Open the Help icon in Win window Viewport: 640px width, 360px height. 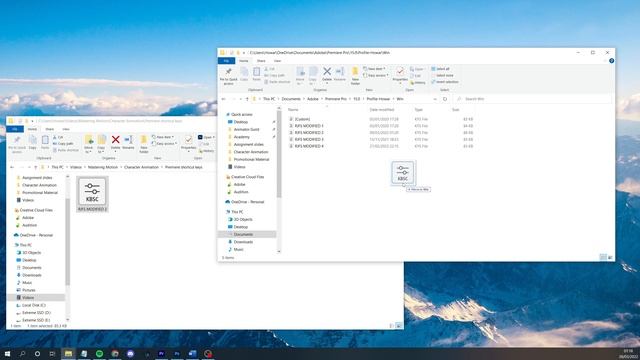pyautogui.click(x=611, y=61)
